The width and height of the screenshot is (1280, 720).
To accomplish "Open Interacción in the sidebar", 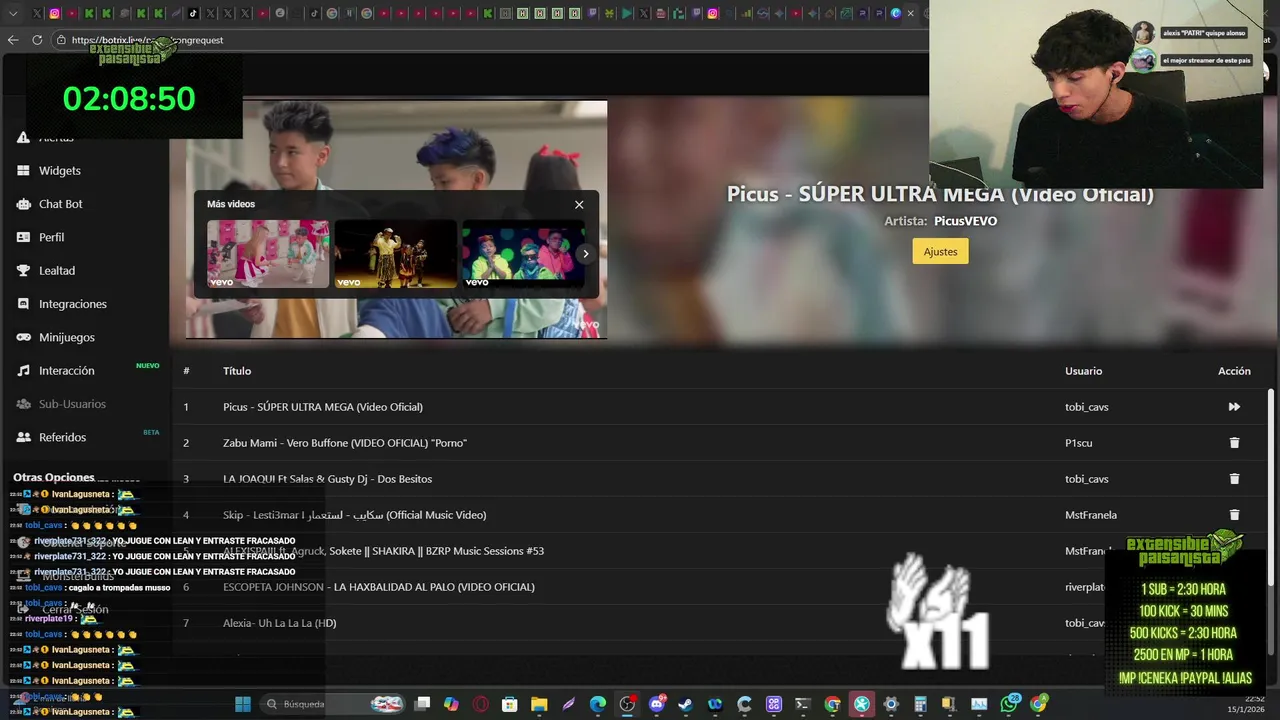I will click(x=66, y=371).
